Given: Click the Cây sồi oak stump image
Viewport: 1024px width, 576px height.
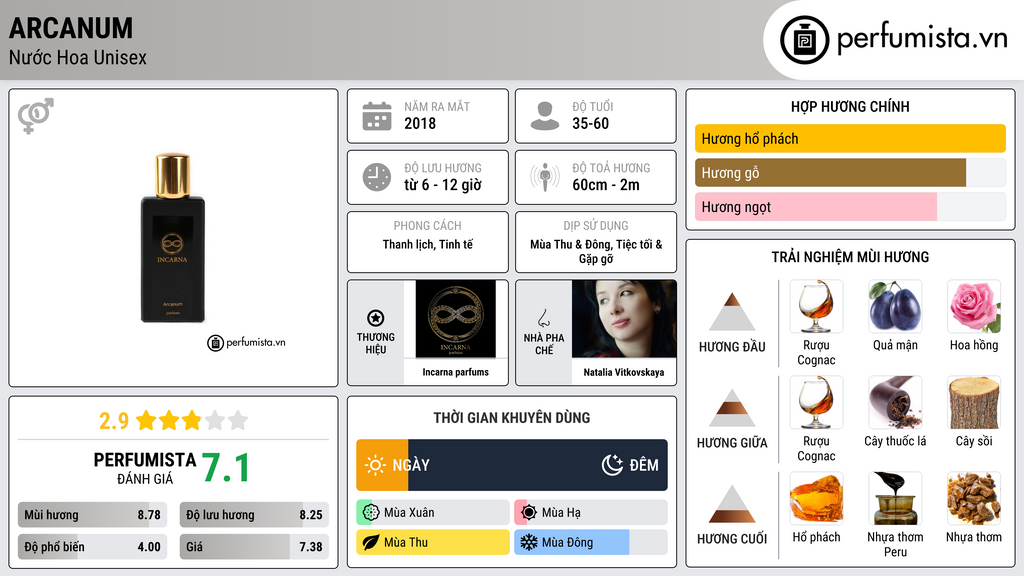Looking at the screenshot, I should (x=974, y=403).
